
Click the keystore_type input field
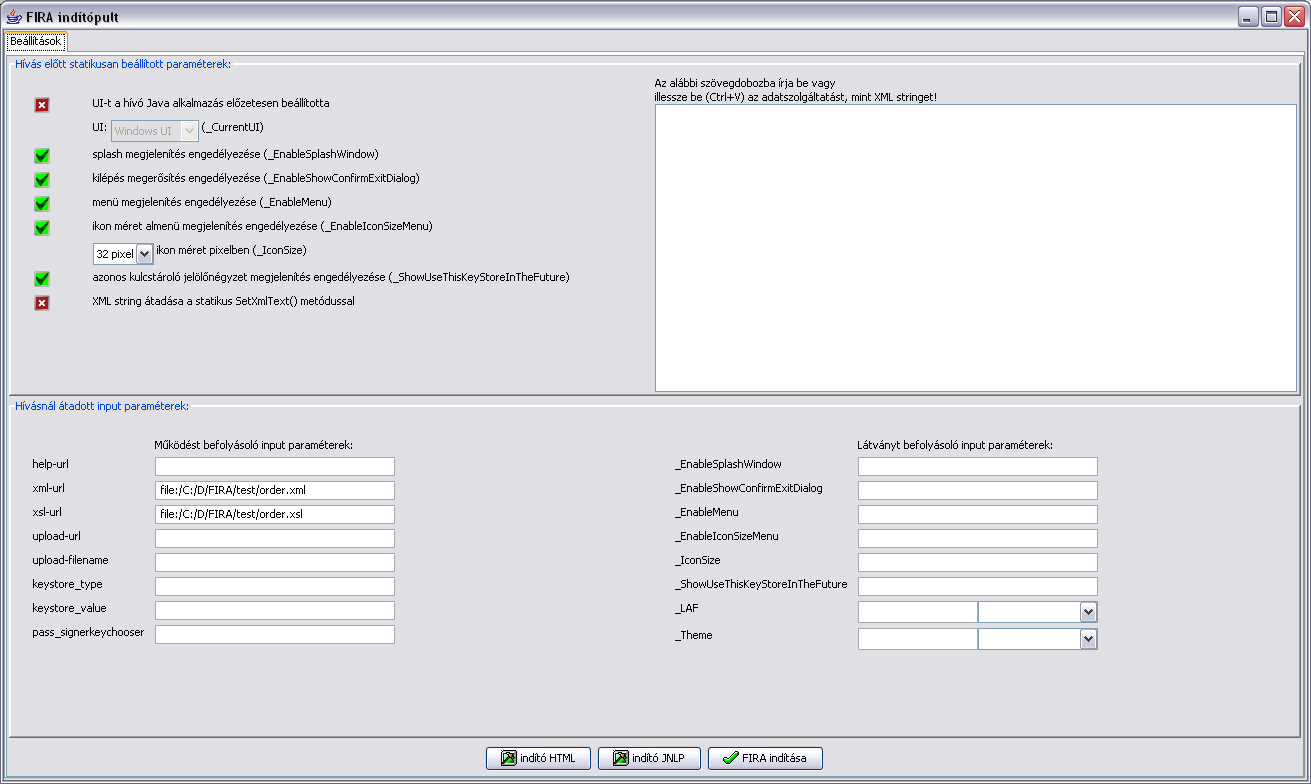coord(275,586)
